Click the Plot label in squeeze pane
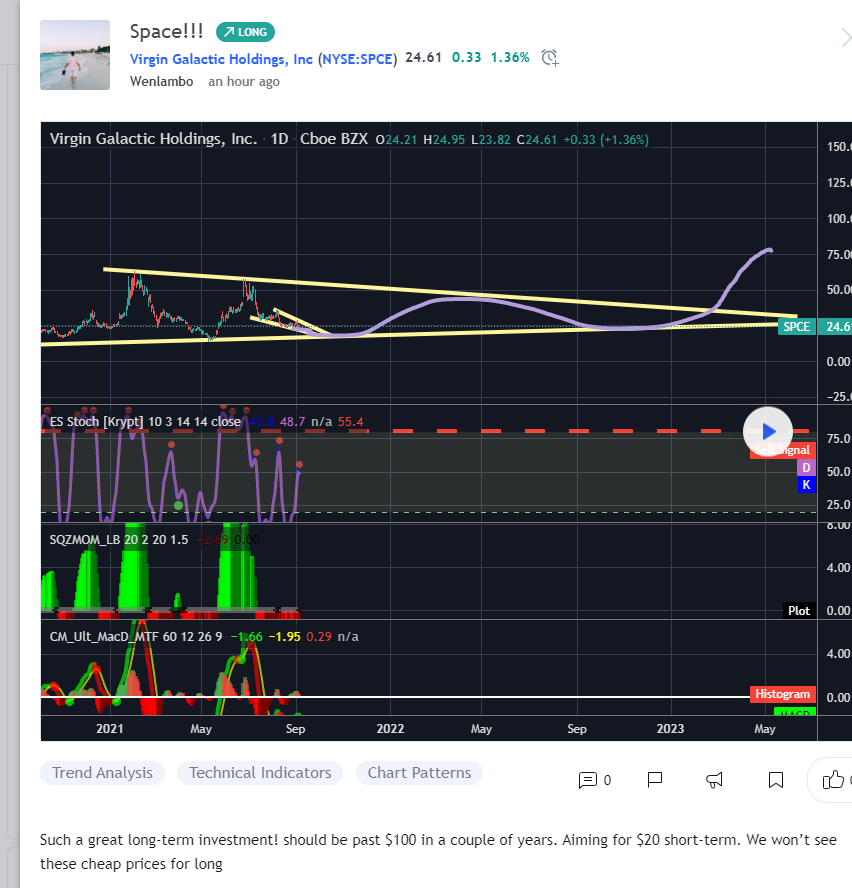Screen dimensions: 852x888 (x=799, y=610)
